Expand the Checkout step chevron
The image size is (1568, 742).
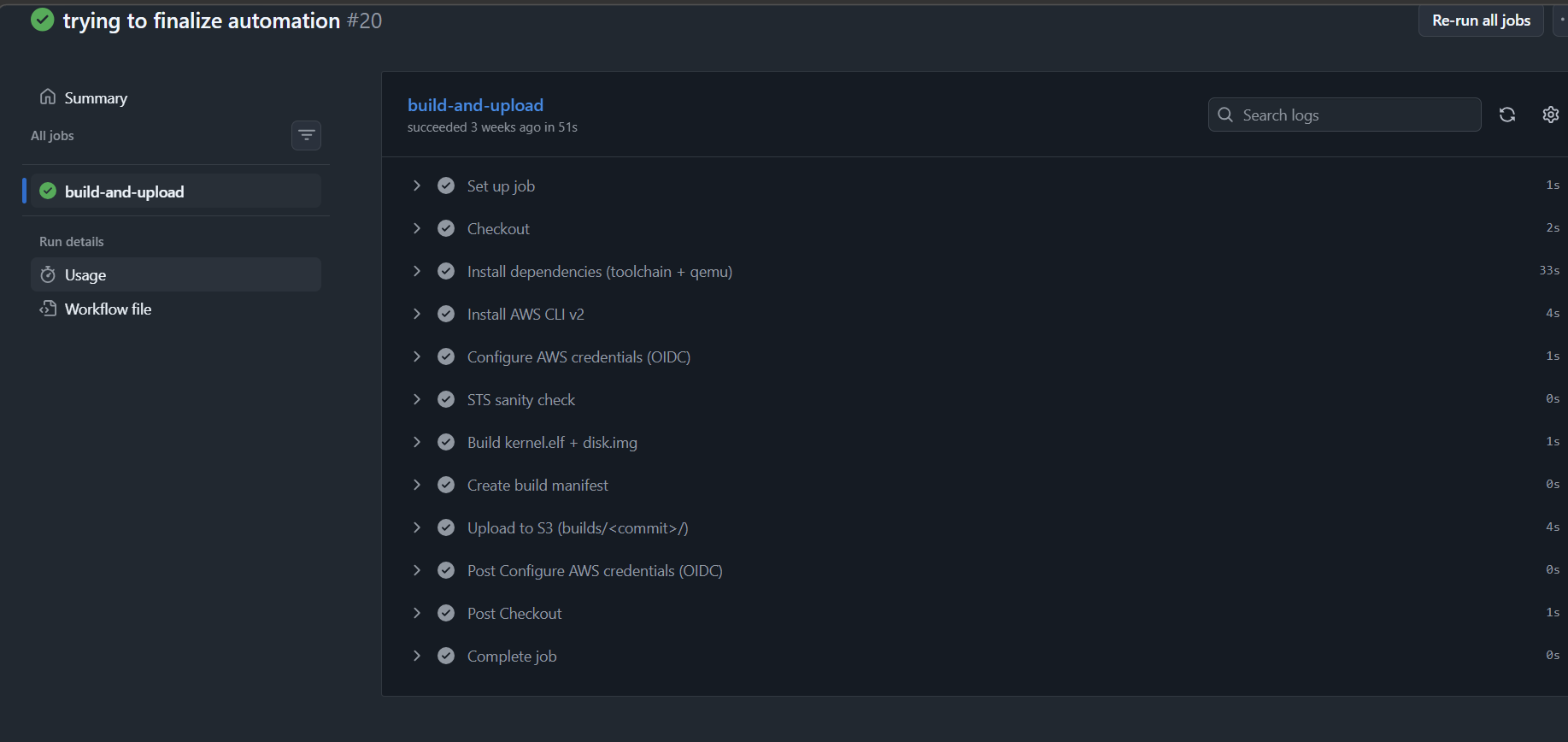pyautogui.click(x=417, y=228)
